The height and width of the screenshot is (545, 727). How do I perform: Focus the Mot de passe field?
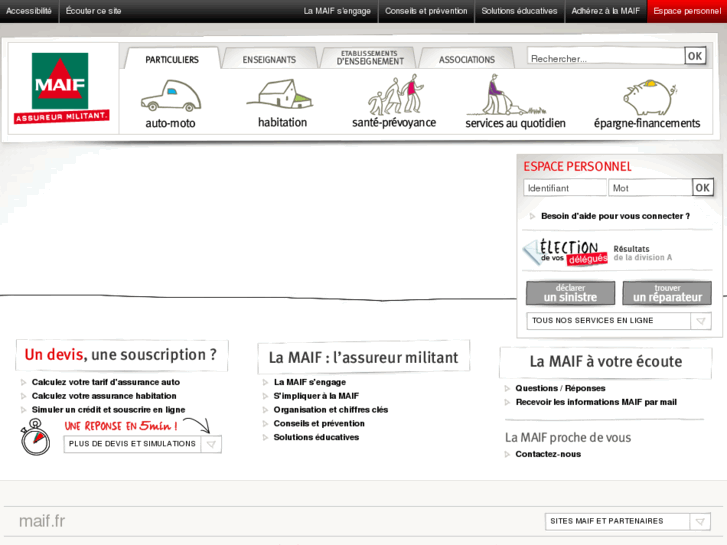[x=650, y=188]
